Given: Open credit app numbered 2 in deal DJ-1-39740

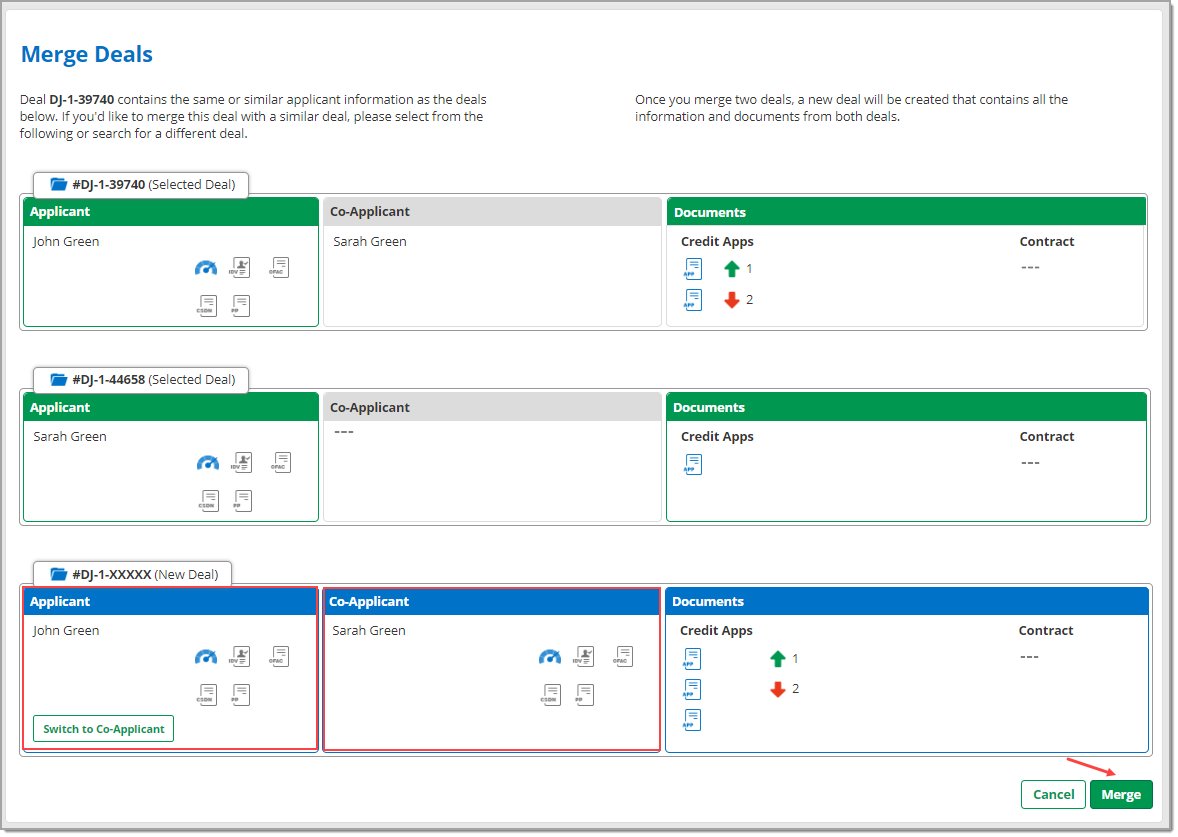Looking at the screenshot, I should (693, 300).
